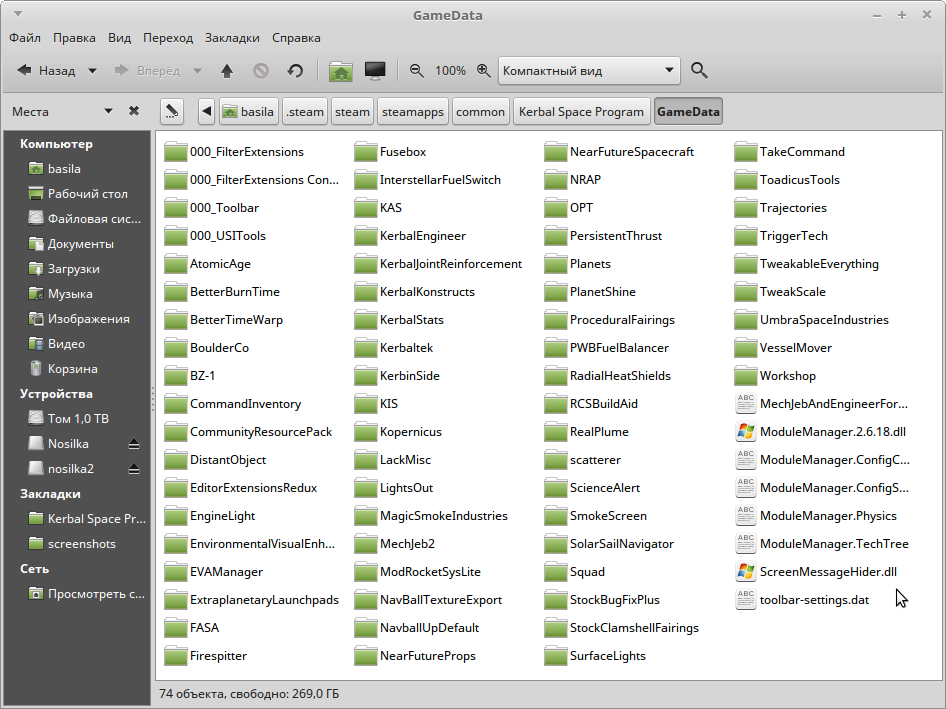The width and height of the screenshot is (946, 709).
Task: Open the Места sidebar dropdown
Action: click(109, 111)
